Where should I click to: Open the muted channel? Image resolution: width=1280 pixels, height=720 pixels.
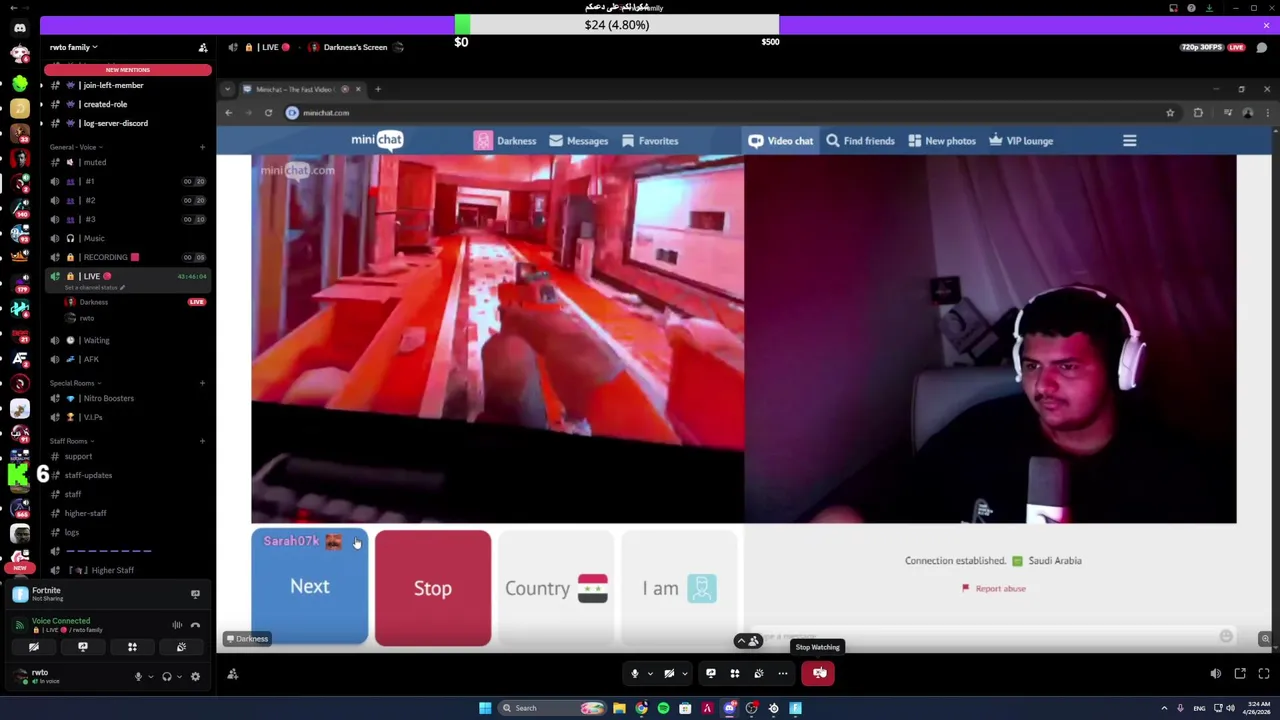point(127,162)
